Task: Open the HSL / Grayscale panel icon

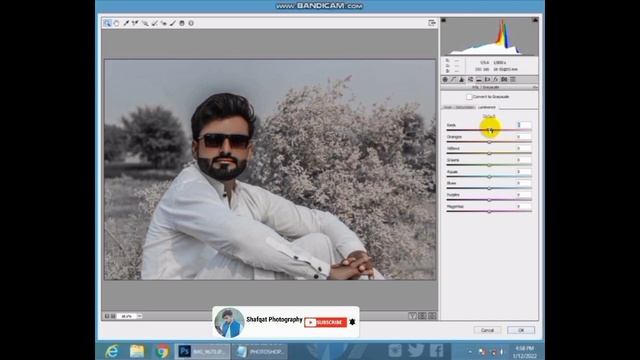Action: [470, 80]
